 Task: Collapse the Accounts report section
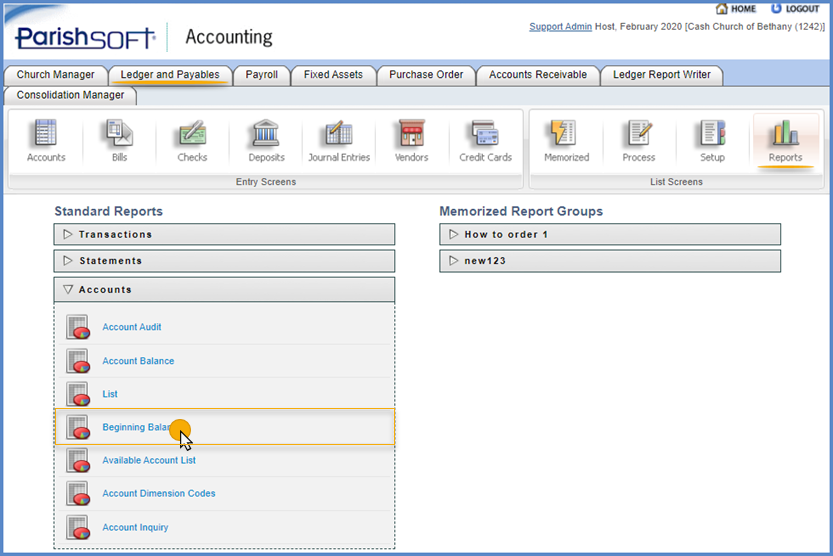tap(224, 290)
